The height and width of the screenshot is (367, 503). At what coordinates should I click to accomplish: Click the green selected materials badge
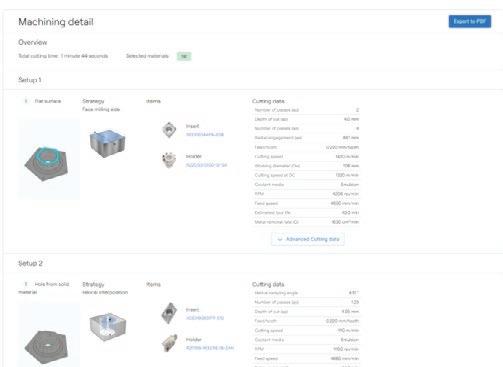point(184,56)
